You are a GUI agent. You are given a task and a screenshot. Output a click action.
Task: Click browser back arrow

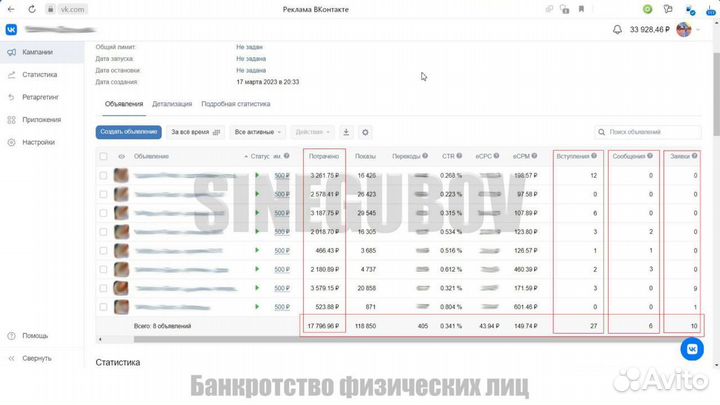tap(11, 9)
